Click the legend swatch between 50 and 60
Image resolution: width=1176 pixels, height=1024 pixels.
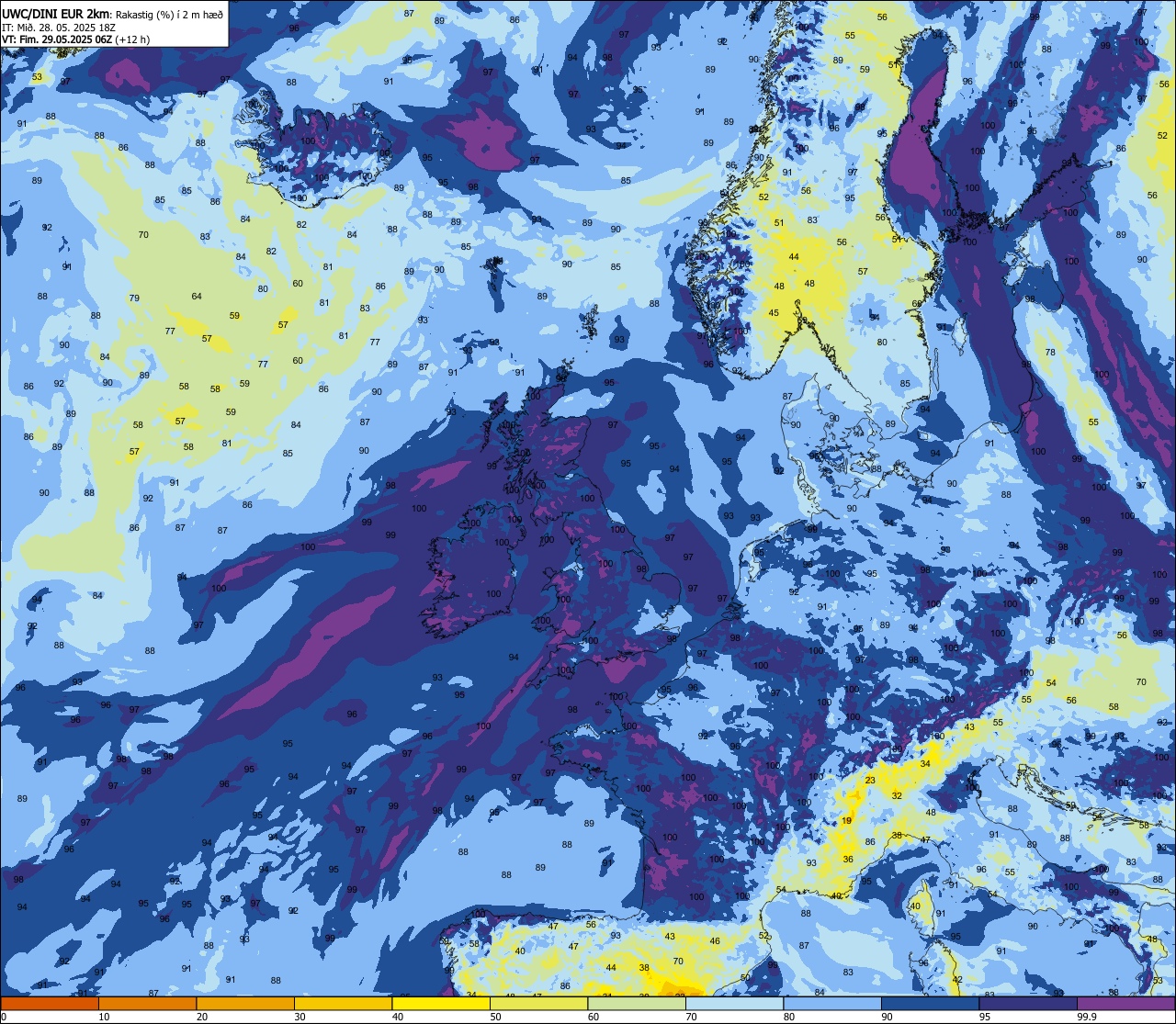[538, 1003]
